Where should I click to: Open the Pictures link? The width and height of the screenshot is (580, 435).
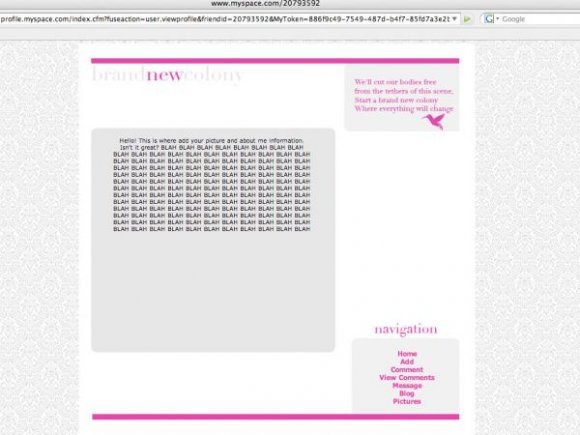[x=407, y=401]
